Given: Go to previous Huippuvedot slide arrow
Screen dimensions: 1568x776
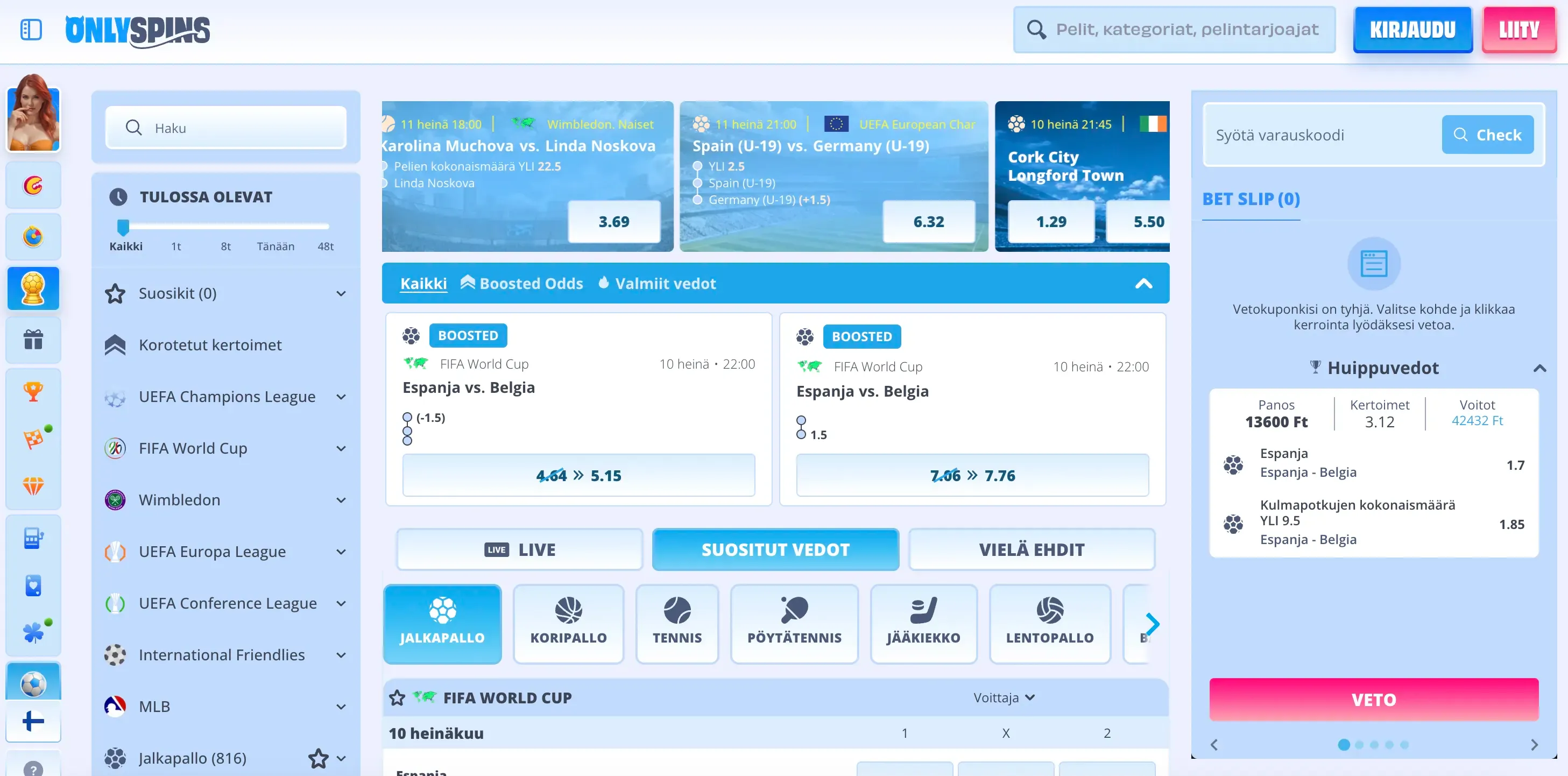Looking at the screenshot, I should (1214, 744).
